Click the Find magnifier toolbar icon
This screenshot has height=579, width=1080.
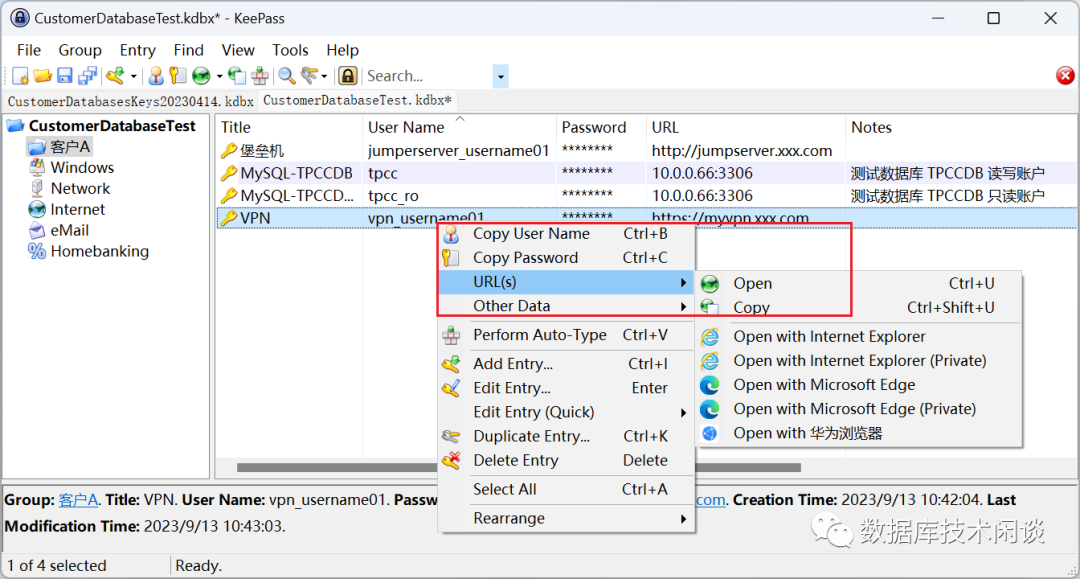click(287, 76)
